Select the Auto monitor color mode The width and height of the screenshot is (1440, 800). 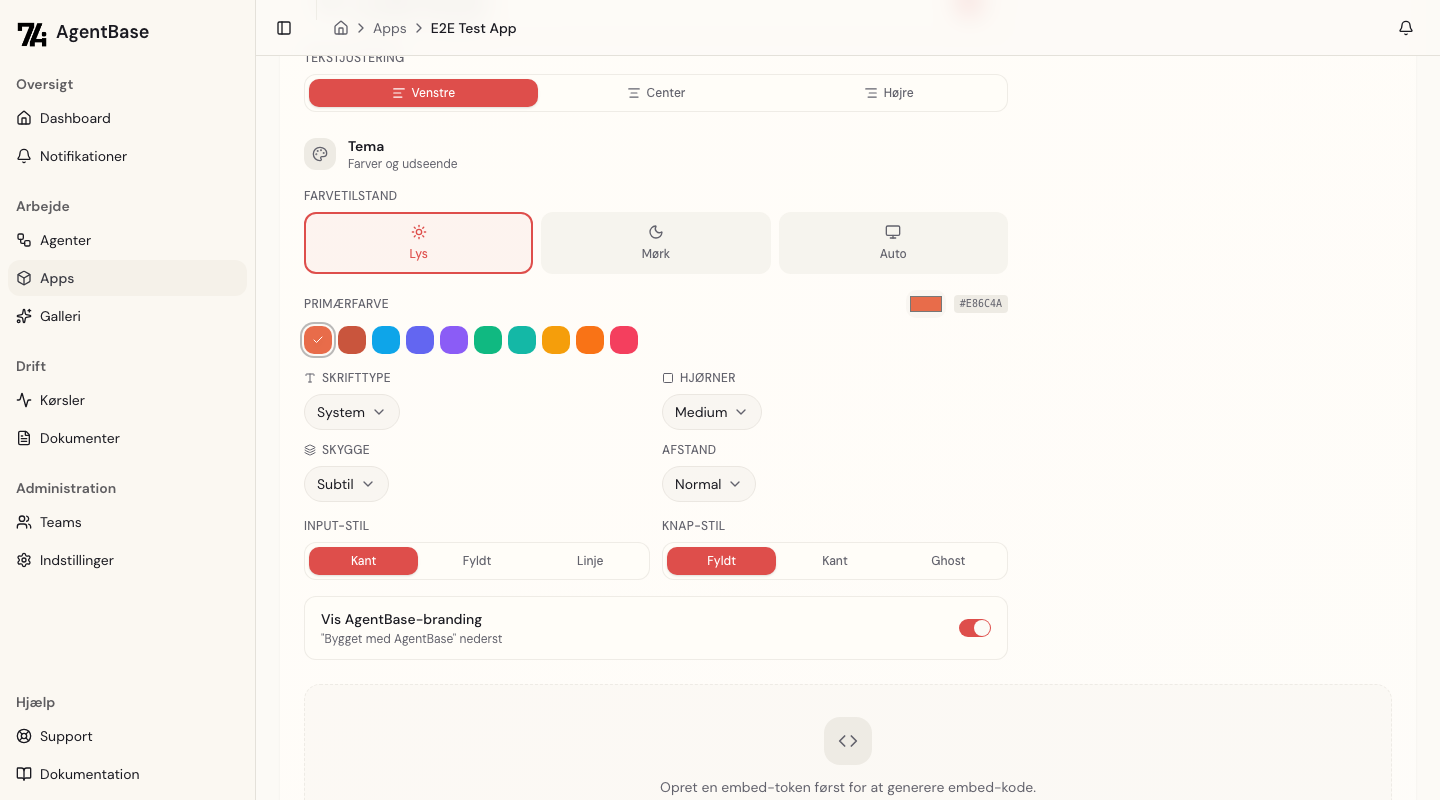[893, 242]
